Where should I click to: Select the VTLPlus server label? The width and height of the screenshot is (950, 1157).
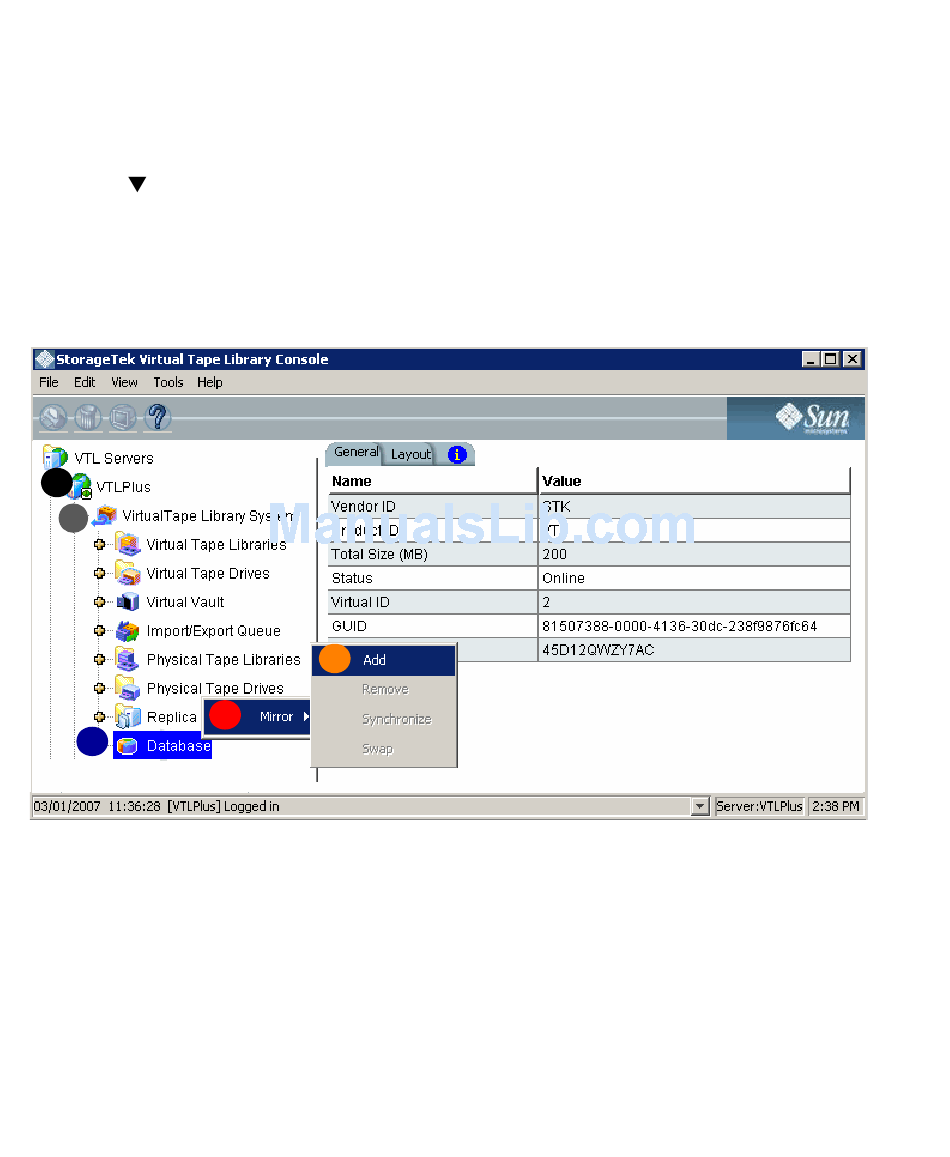(x=123, y=487)
